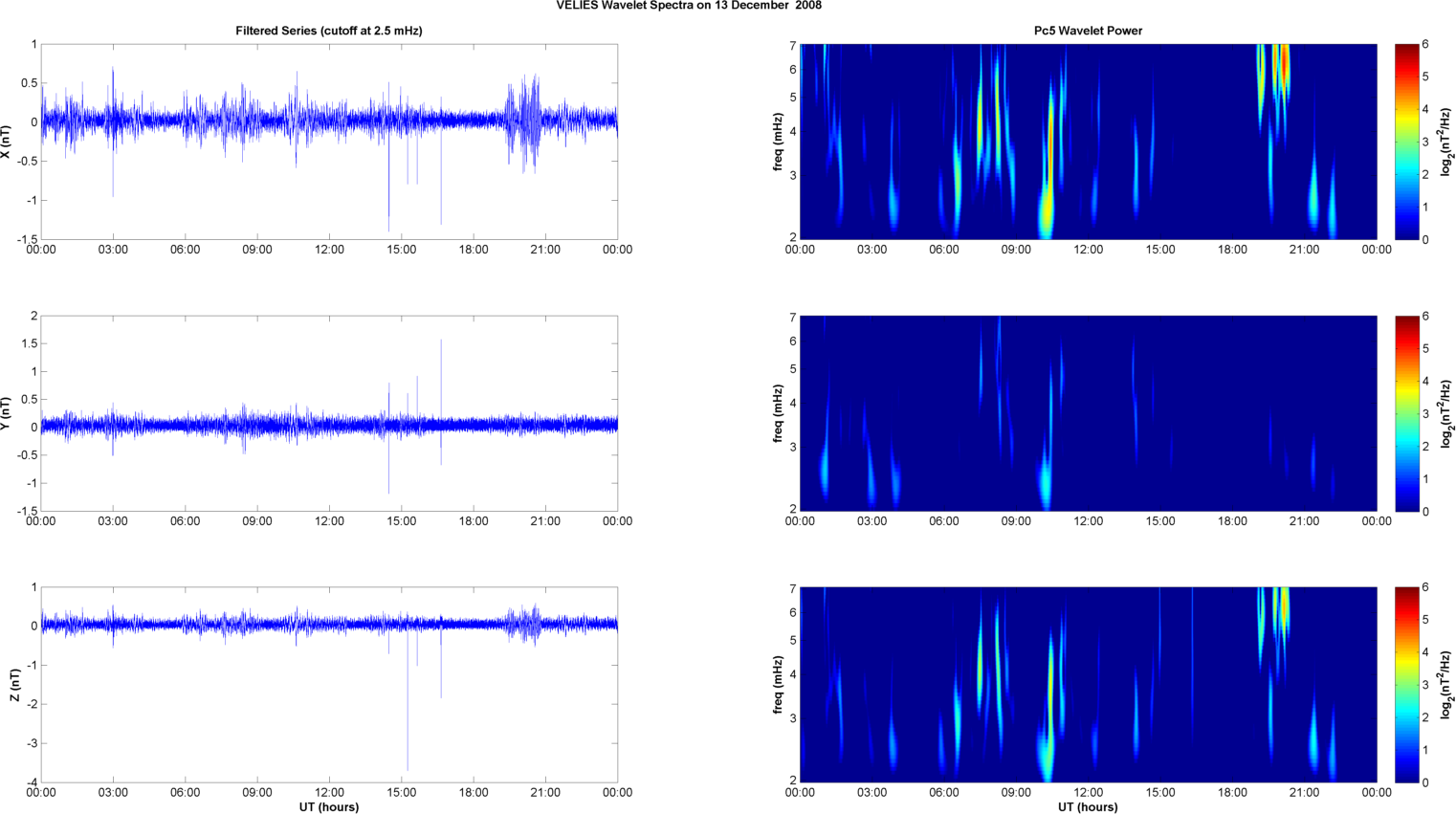The image size is (1456, 814).
Task: Click the colorbar beside the middle wavelet plot
Action: (x=1406, y=413)
